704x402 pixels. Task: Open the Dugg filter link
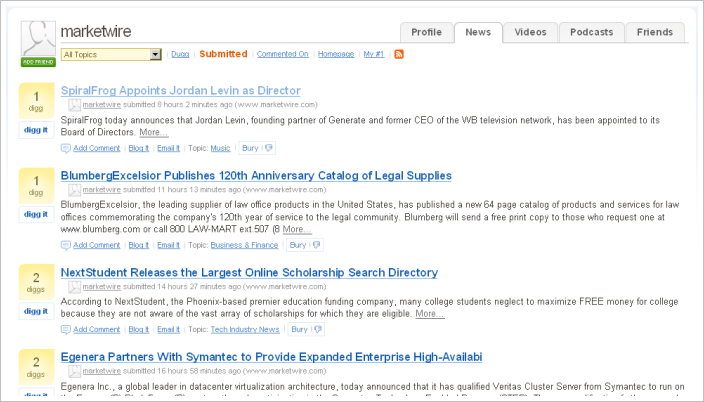pyautogui.click(x=180, y=54)
